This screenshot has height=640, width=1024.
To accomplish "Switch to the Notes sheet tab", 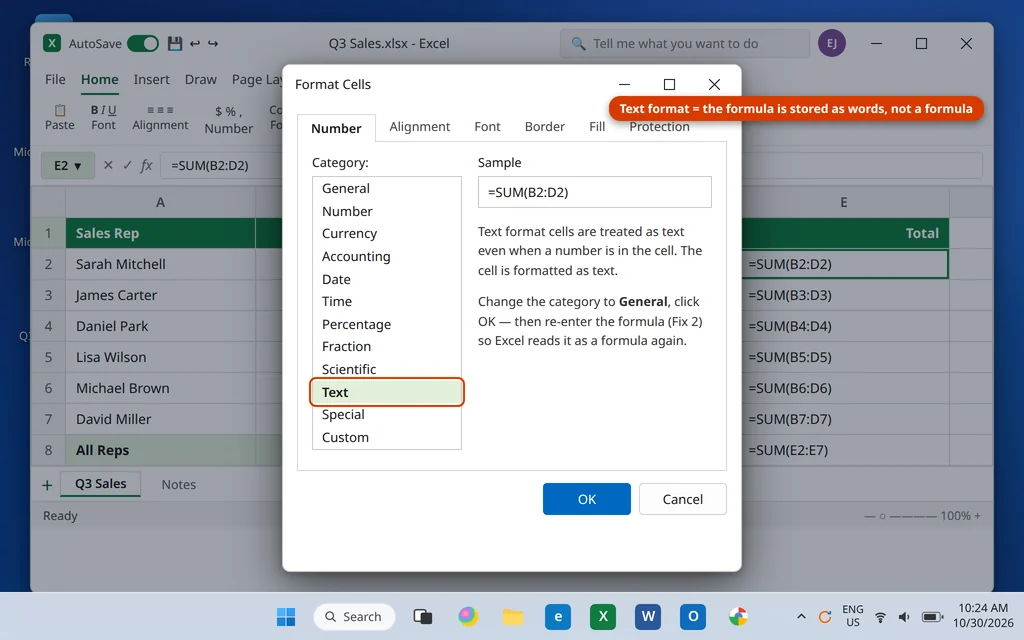I will click(179, 485).
